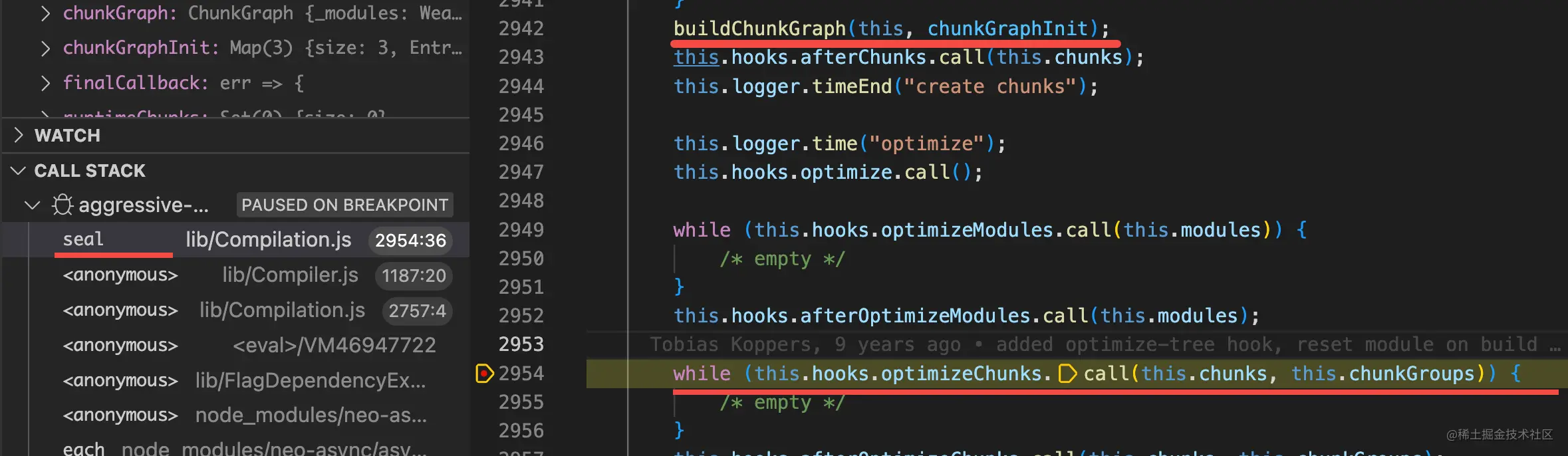The width and height of the screenshot is (1568, 456).
Task: Click the inline breakpoint marker before call(
Action: pyautogui.click(x=1067, y=374)
